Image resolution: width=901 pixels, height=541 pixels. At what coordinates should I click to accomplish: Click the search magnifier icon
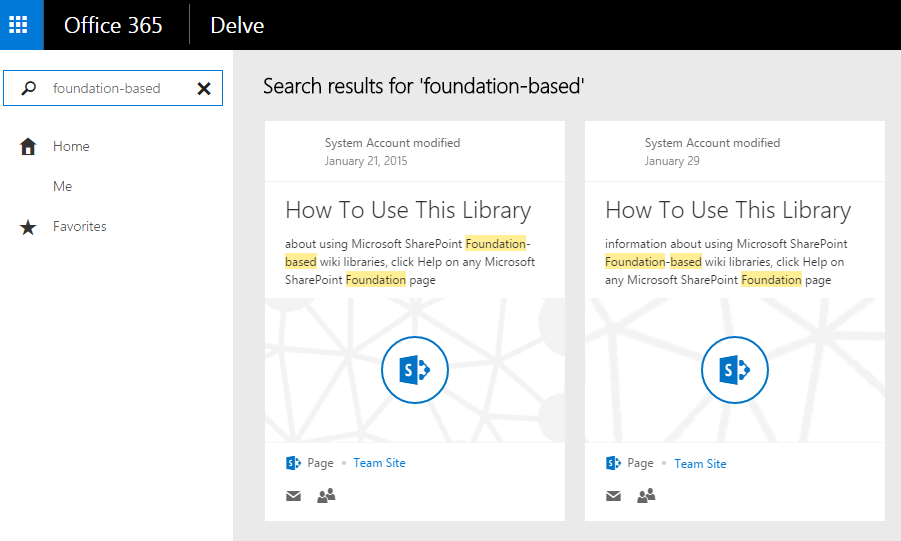29,88
